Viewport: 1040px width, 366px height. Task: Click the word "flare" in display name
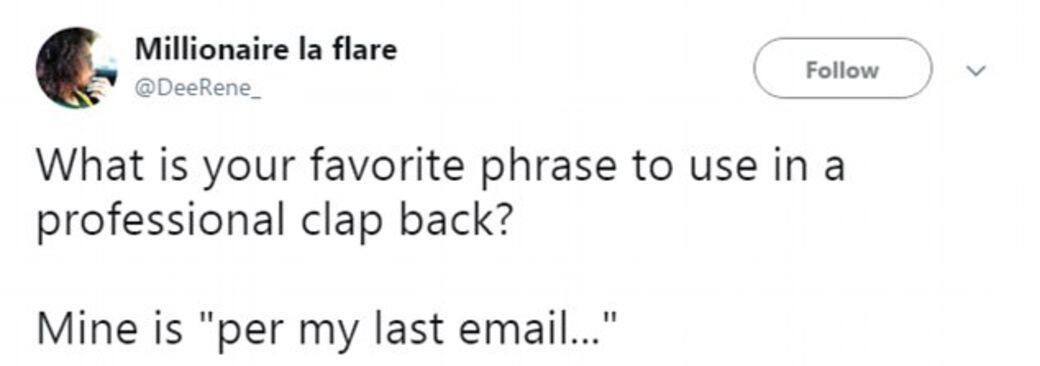(x=365, y=50)
